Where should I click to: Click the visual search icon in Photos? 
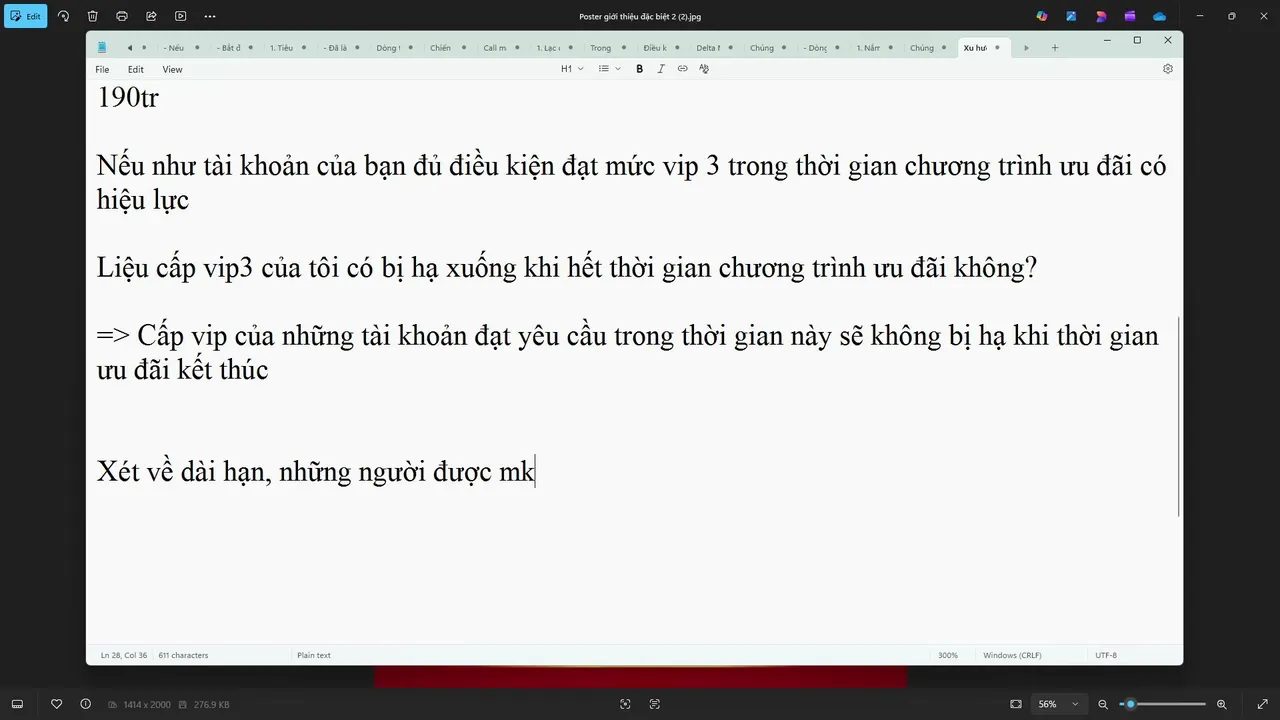pos(625,704)
